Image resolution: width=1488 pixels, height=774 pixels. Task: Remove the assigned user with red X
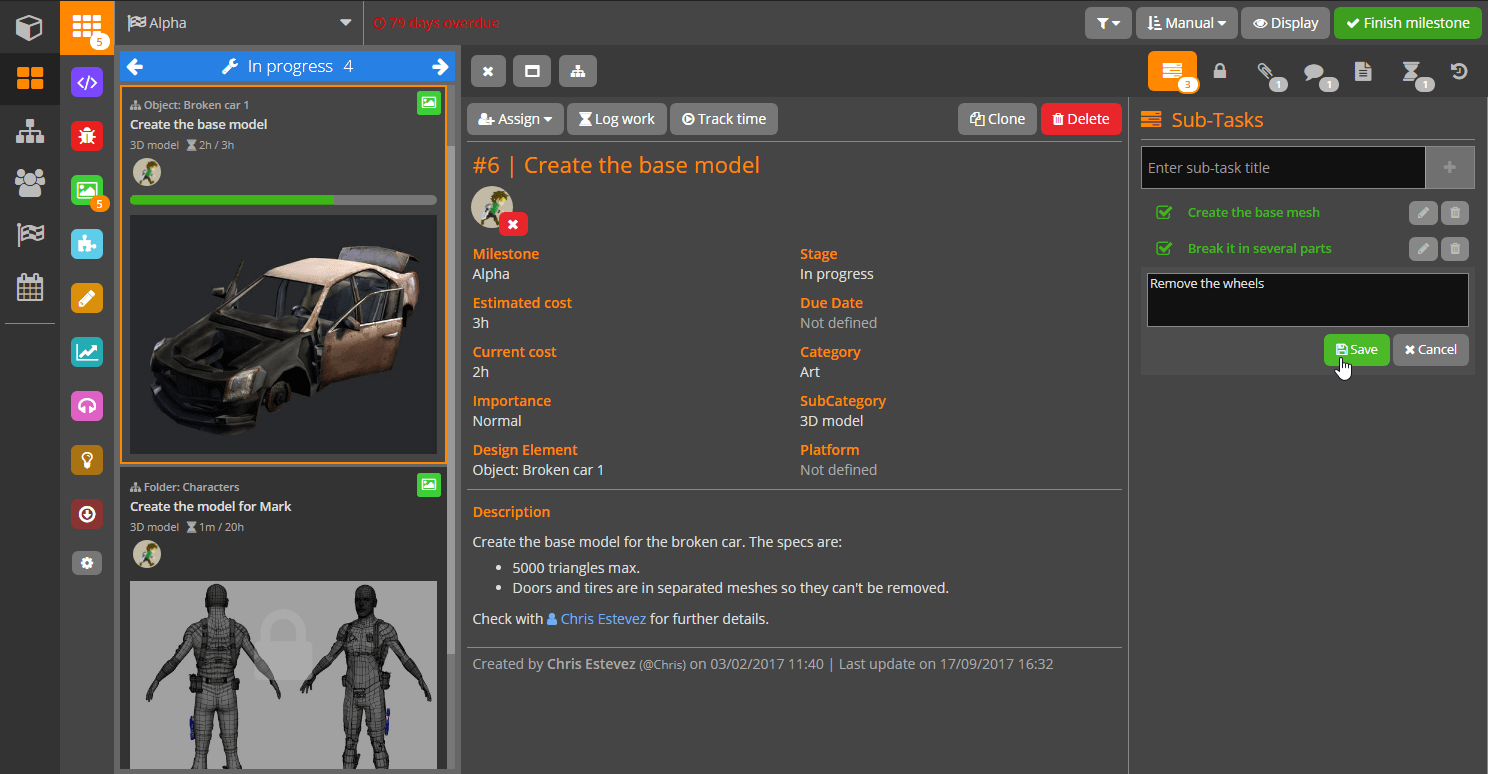click(513, 224)
